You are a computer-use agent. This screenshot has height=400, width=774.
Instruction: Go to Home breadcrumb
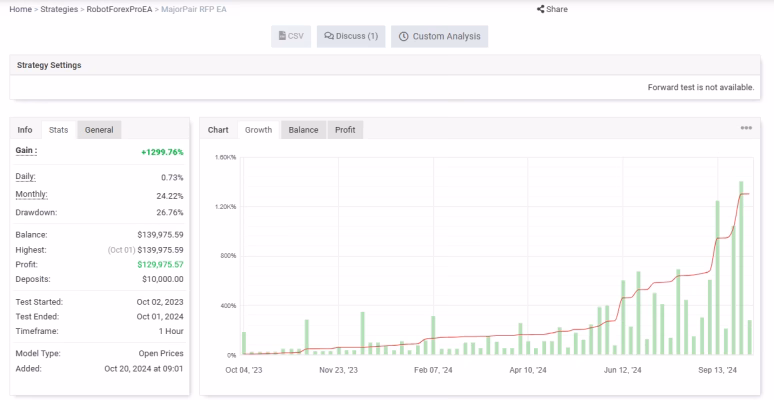pyautogui.click(x=20, y=9)
